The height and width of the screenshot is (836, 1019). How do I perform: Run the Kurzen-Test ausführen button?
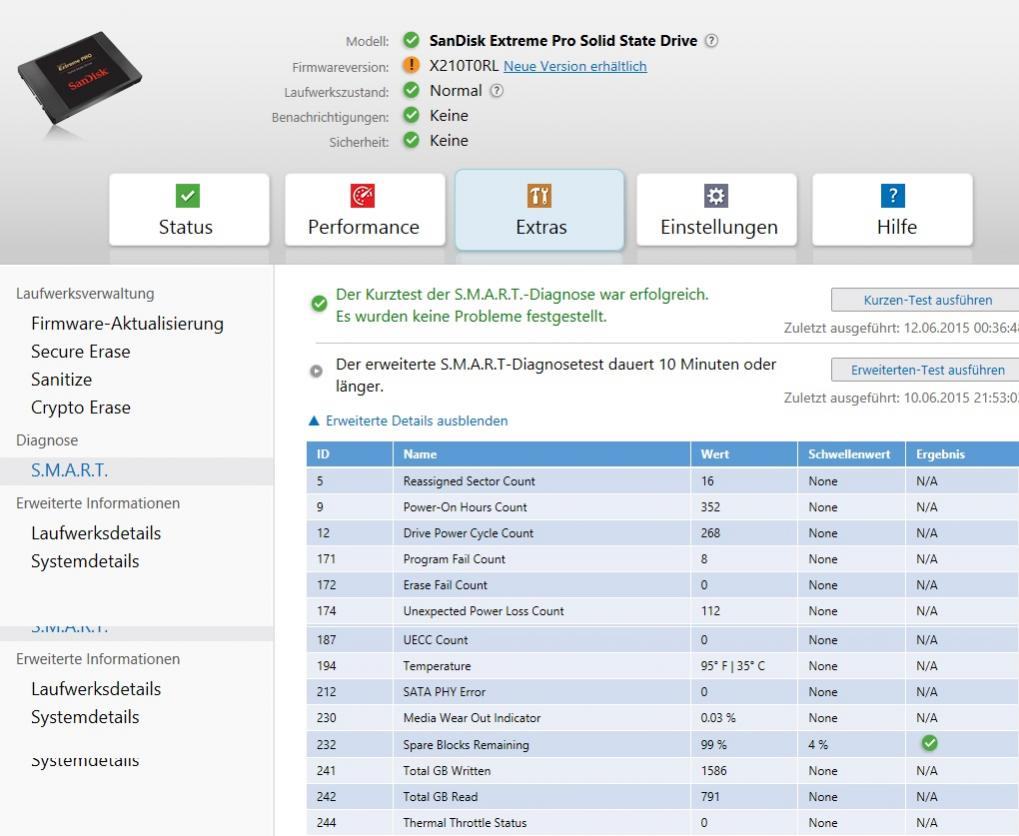tap(927, 300)
